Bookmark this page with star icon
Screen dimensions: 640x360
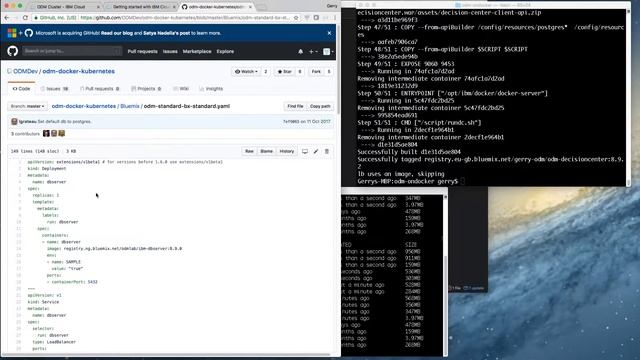pyautogui.click(x=296, y=18)
